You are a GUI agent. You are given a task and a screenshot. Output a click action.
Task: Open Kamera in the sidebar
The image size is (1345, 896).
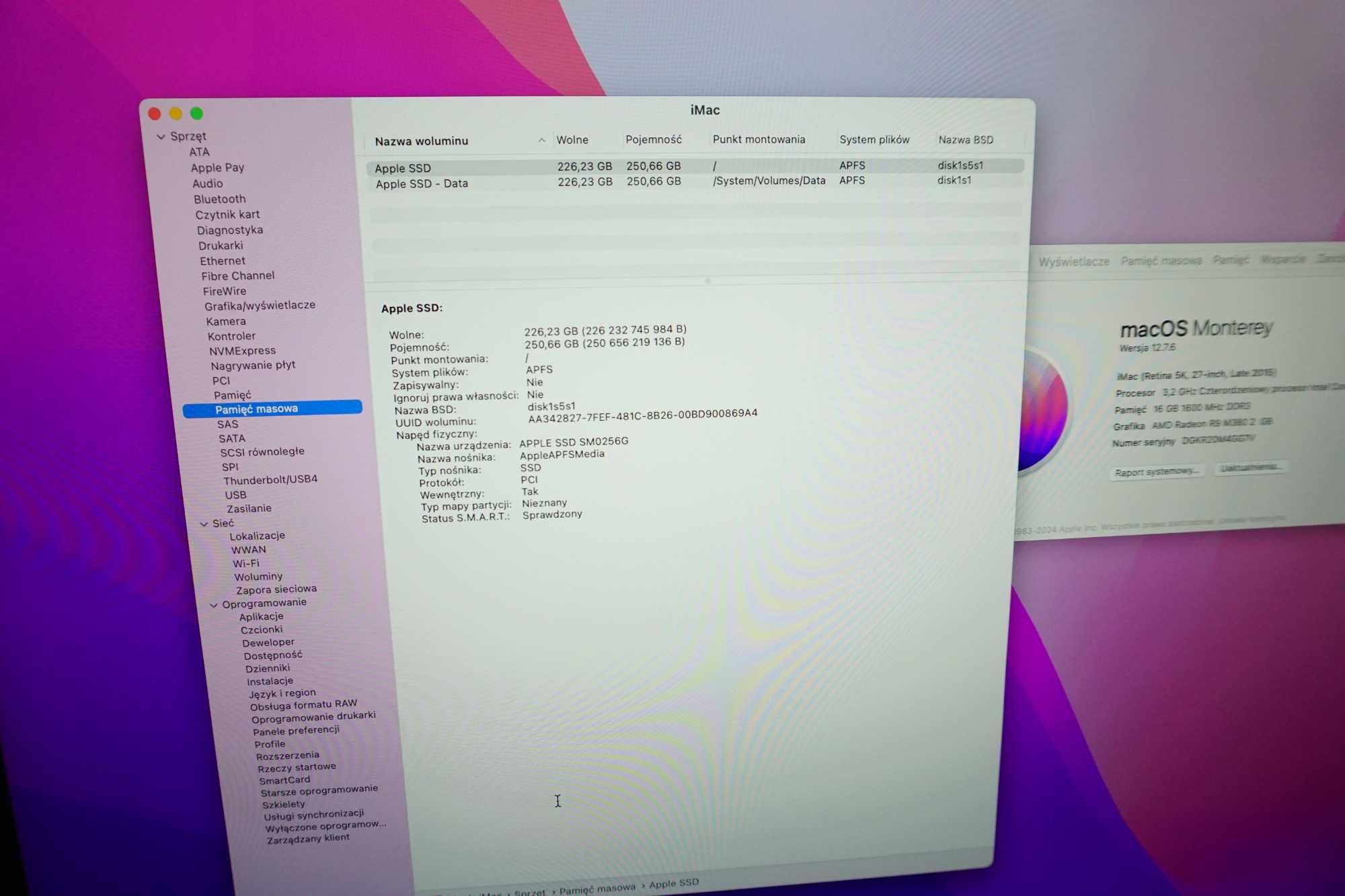(x=226, y=321)
